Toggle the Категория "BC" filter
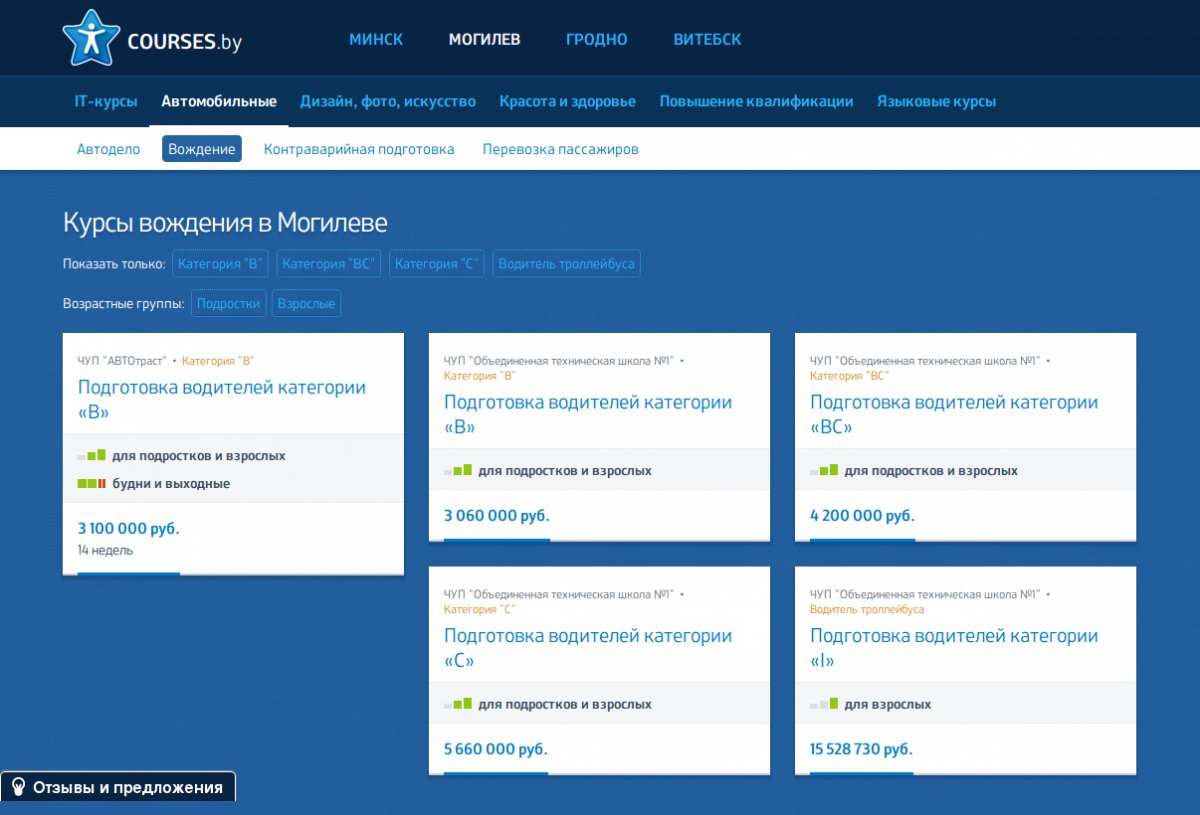 tap(329, 264)
